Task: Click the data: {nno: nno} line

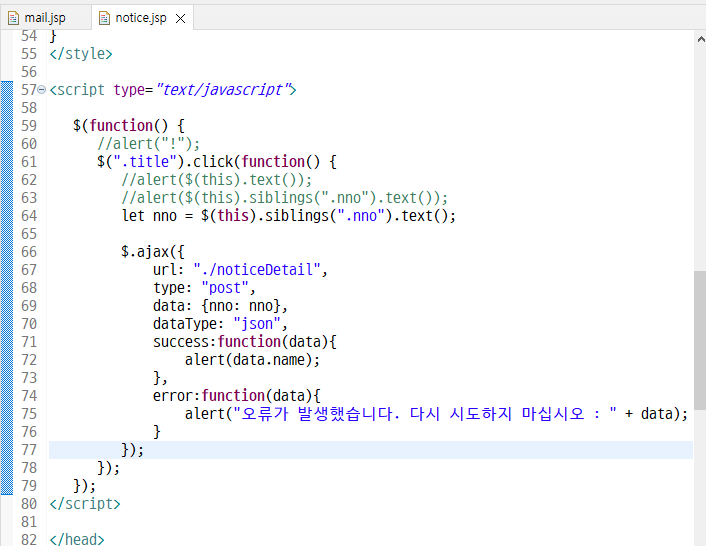Action: coord(220,306)
